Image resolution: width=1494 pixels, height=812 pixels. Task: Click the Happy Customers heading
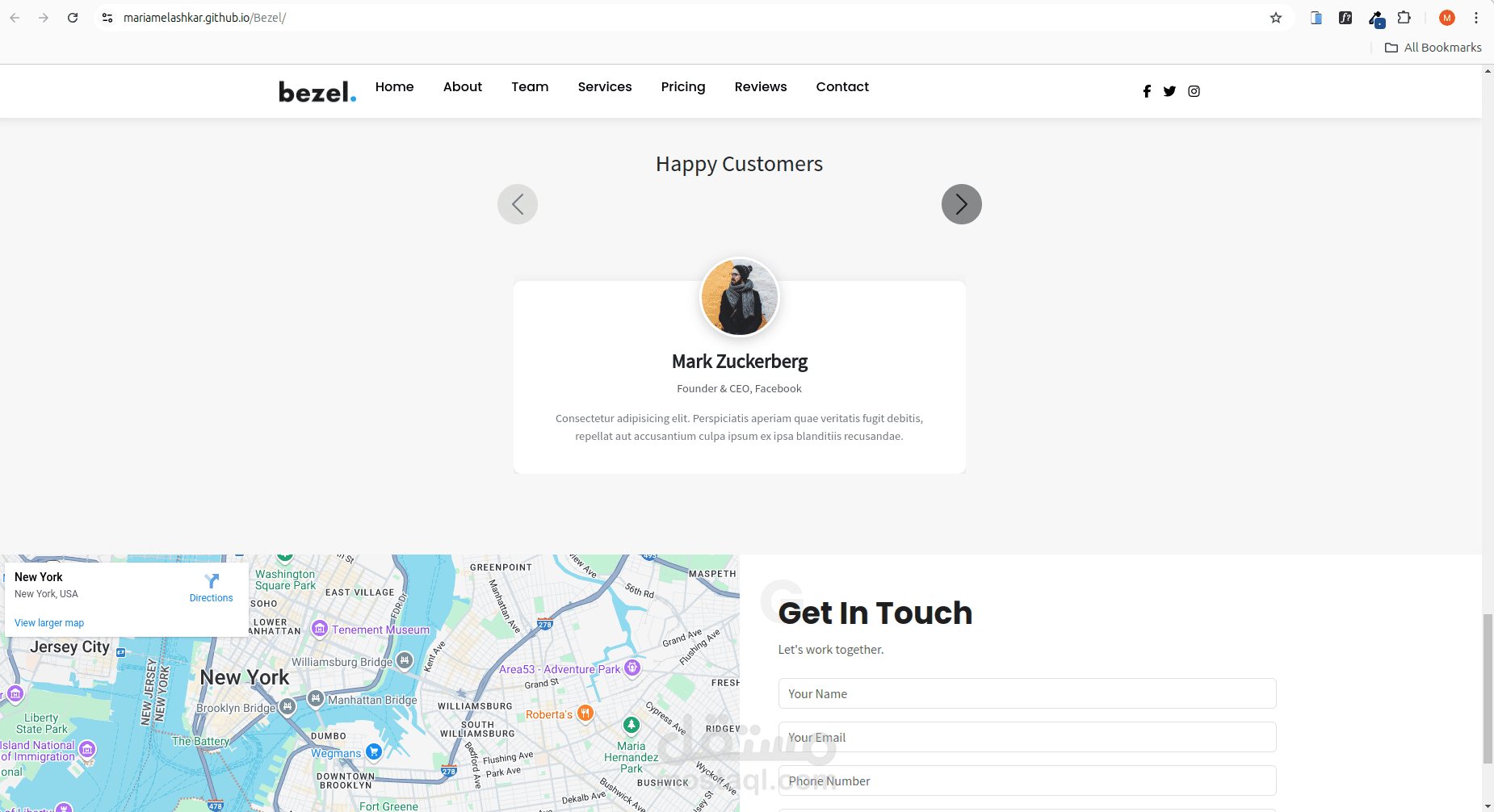pyautogui.click(x=739, y=164)
